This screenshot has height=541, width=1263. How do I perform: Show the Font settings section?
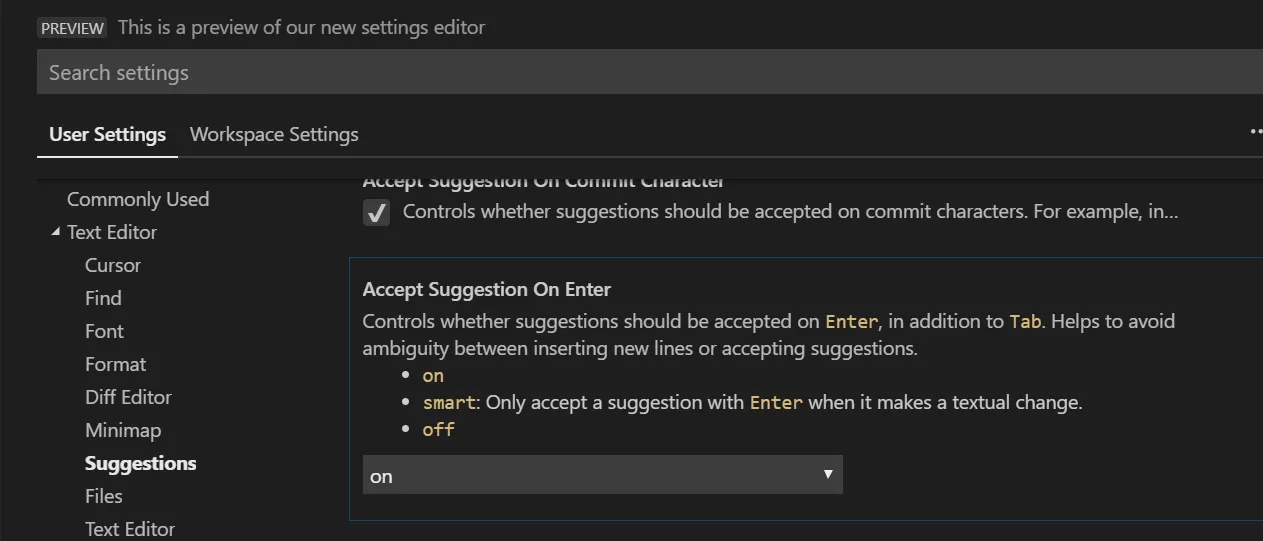pos(104,331)
